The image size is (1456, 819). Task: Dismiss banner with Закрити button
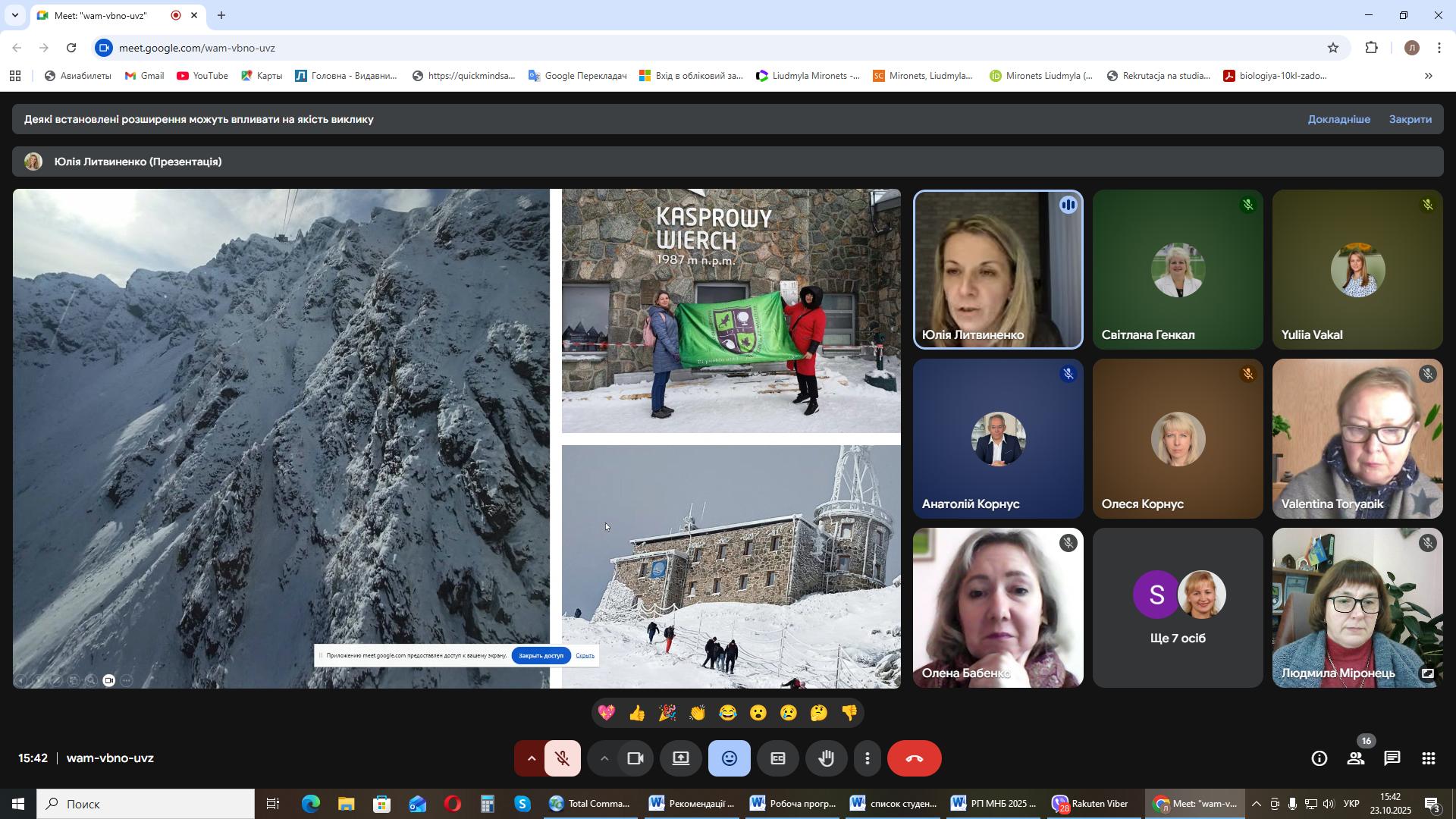[1410, 120]
